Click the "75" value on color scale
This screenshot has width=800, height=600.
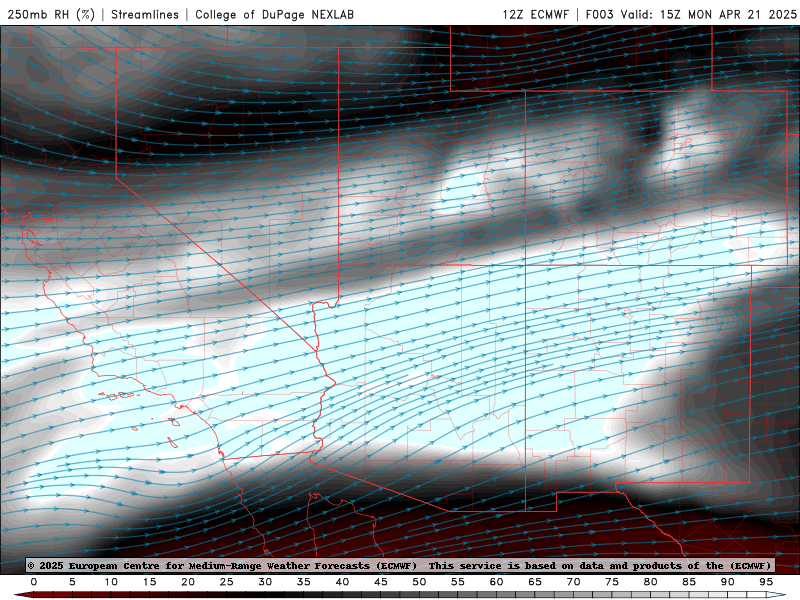pyautogui.click(x=612, y=582)
